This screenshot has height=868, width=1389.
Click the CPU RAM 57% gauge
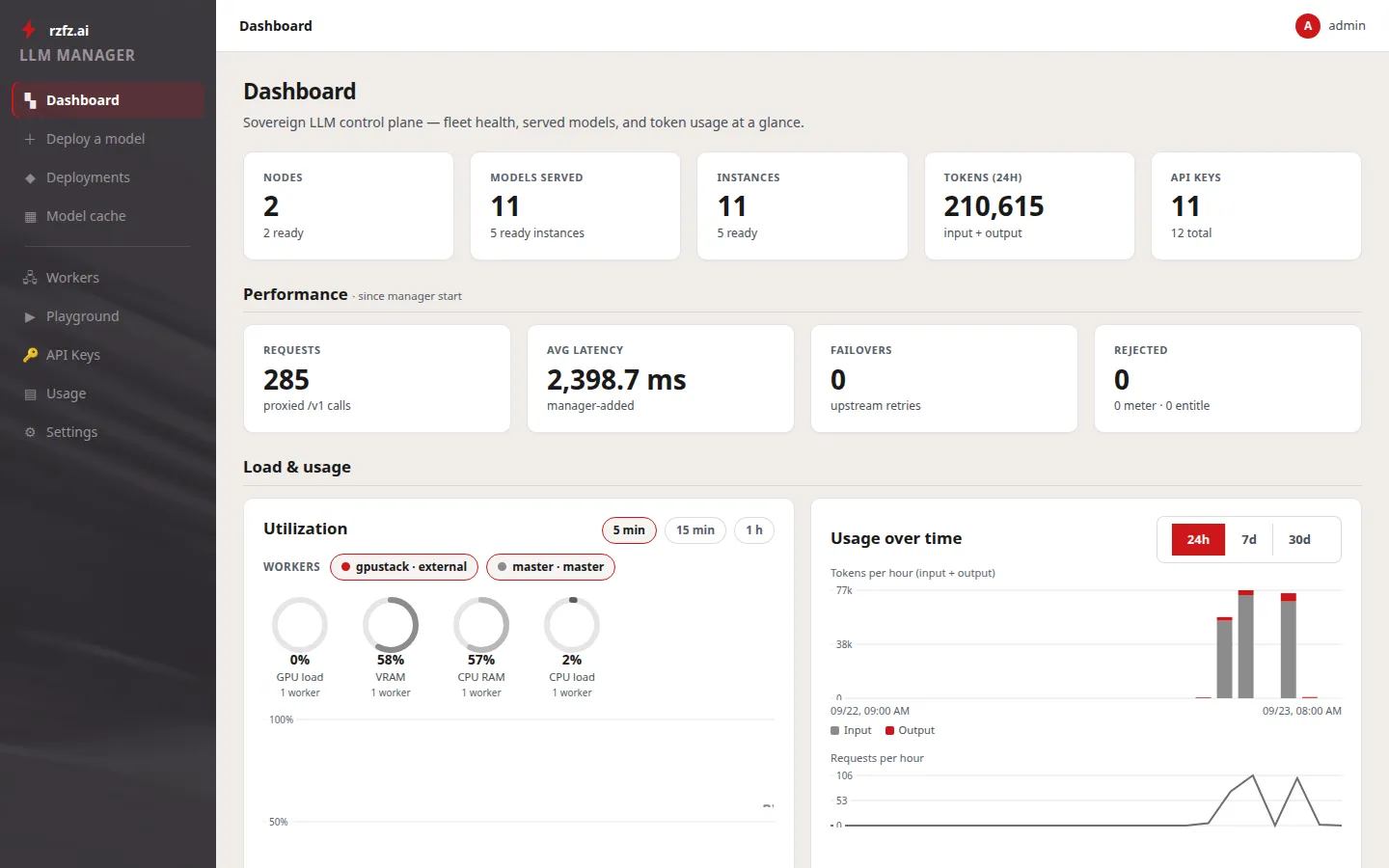coord(481,625)
